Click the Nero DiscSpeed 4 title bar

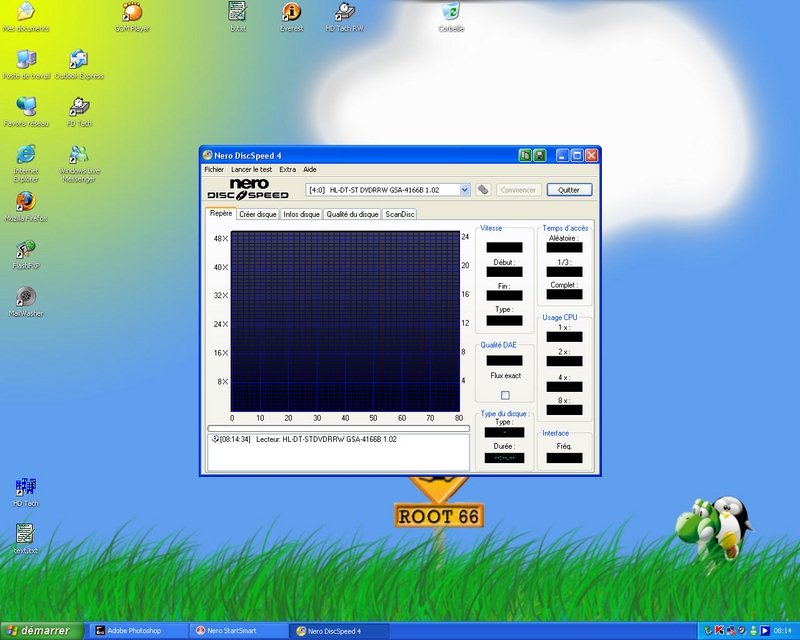click(357, 155)
